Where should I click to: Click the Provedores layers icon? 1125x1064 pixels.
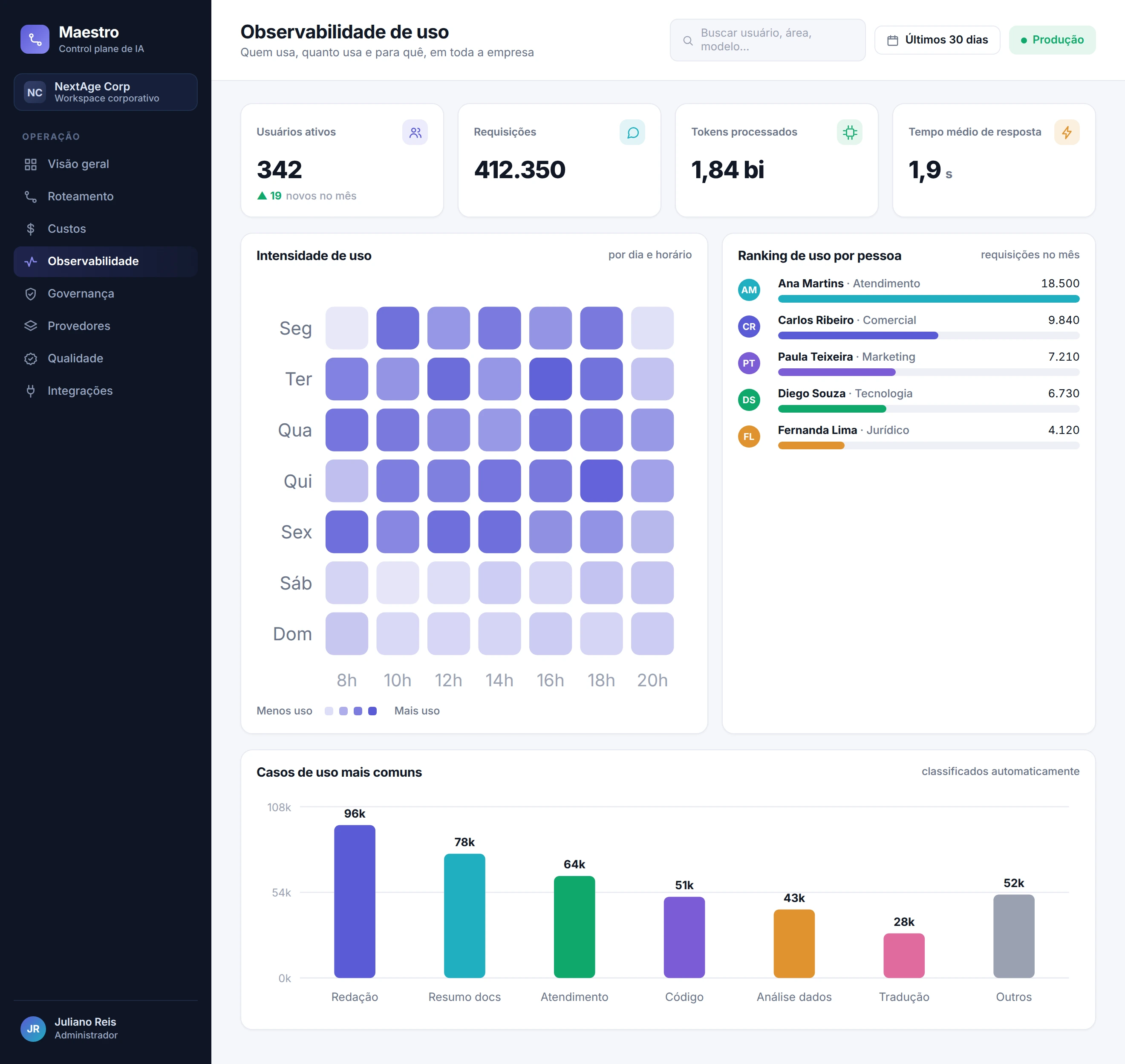click(x=31, y=326)
